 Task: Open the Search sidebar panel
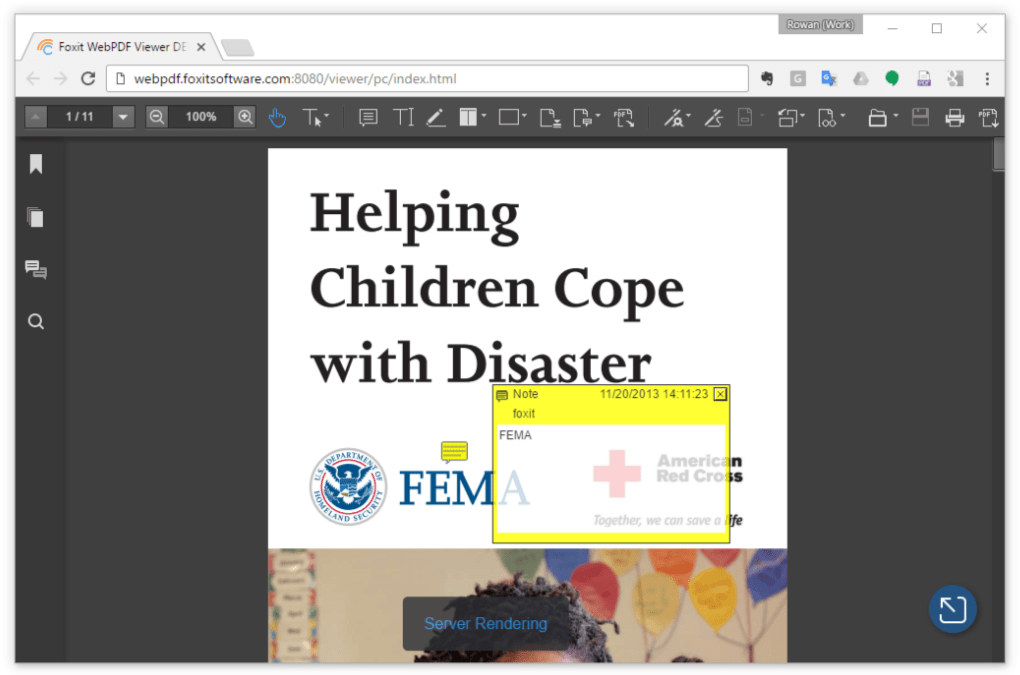36,321
